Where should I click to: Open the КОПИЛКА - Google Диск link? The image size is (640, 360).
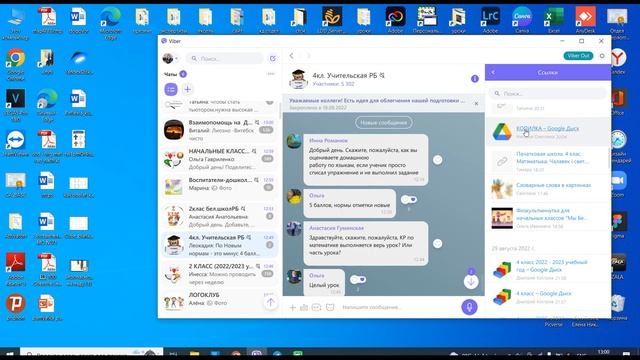pyautogui.click(x=548, y=128)
